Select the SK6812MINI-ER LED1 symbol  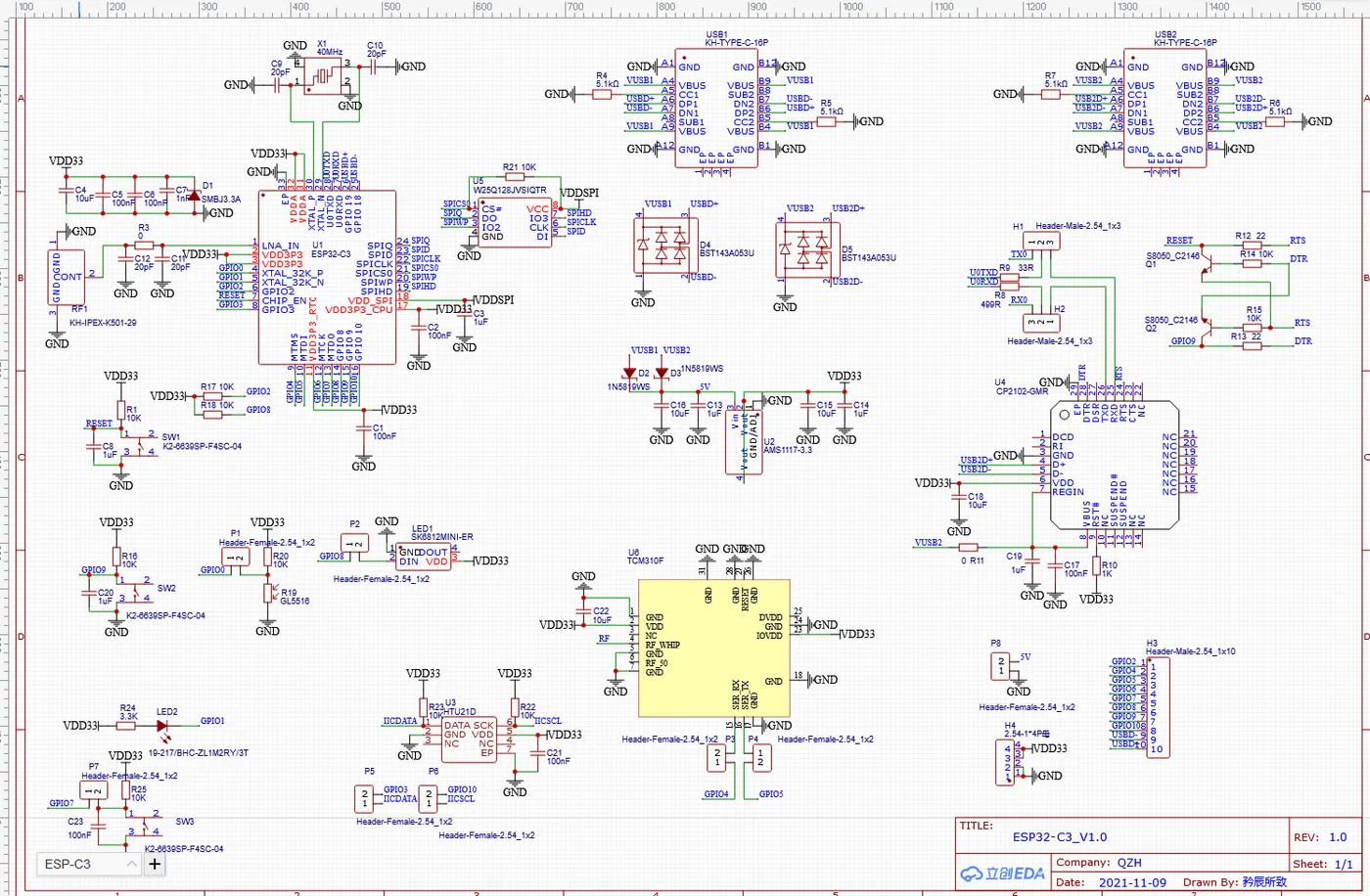coord(424,557)
